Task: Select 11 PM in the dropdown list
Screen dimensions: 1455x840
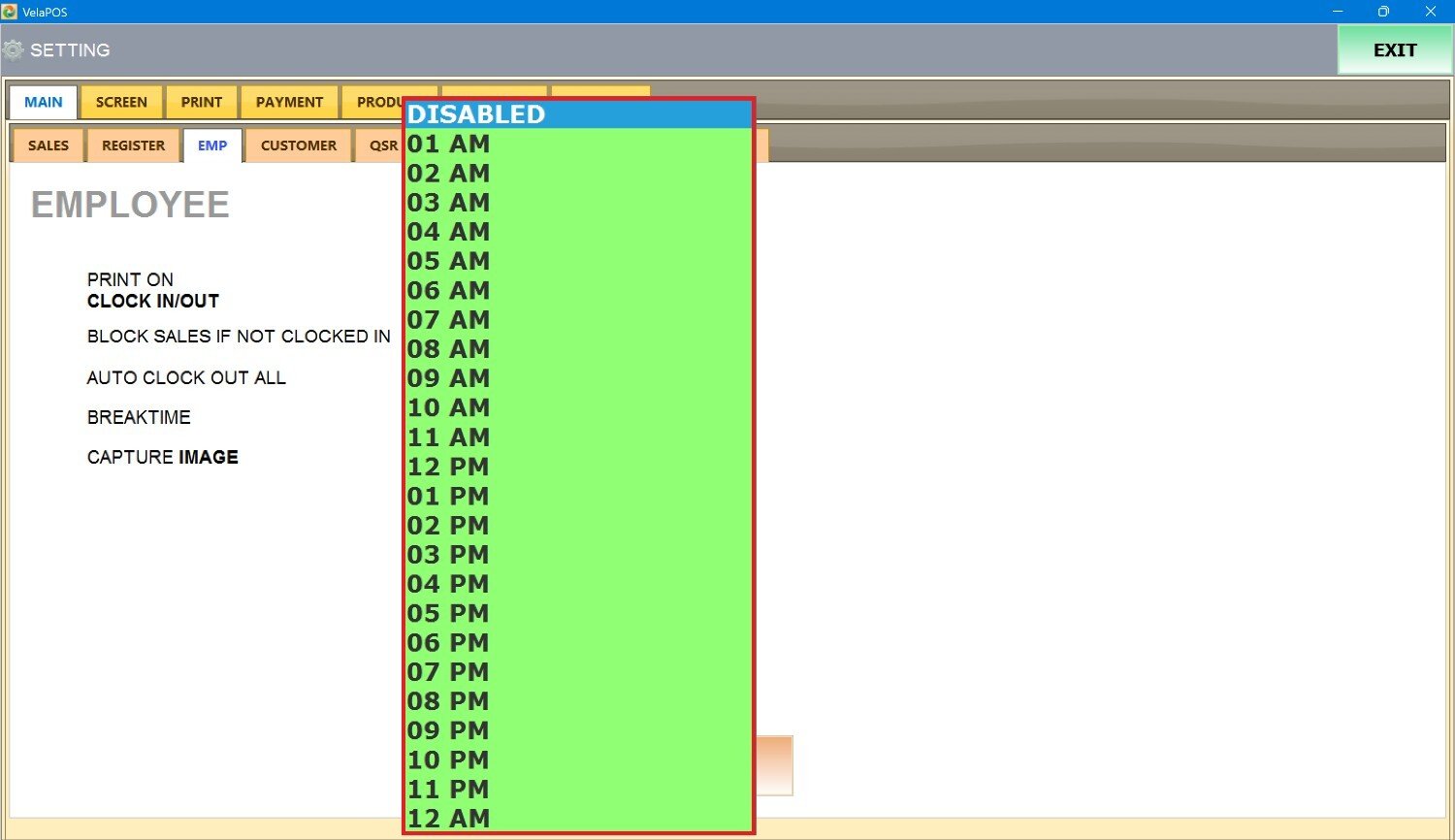Action: 578,789
